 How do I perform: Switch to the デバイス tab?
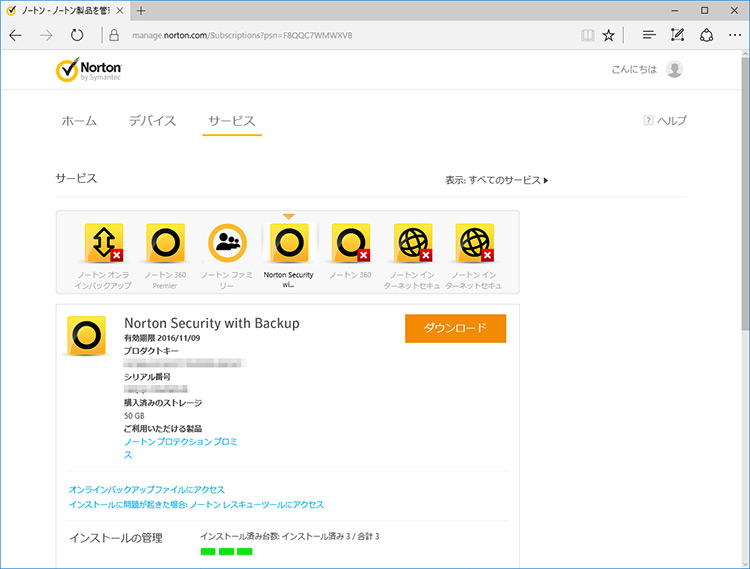tap(152, 121)
